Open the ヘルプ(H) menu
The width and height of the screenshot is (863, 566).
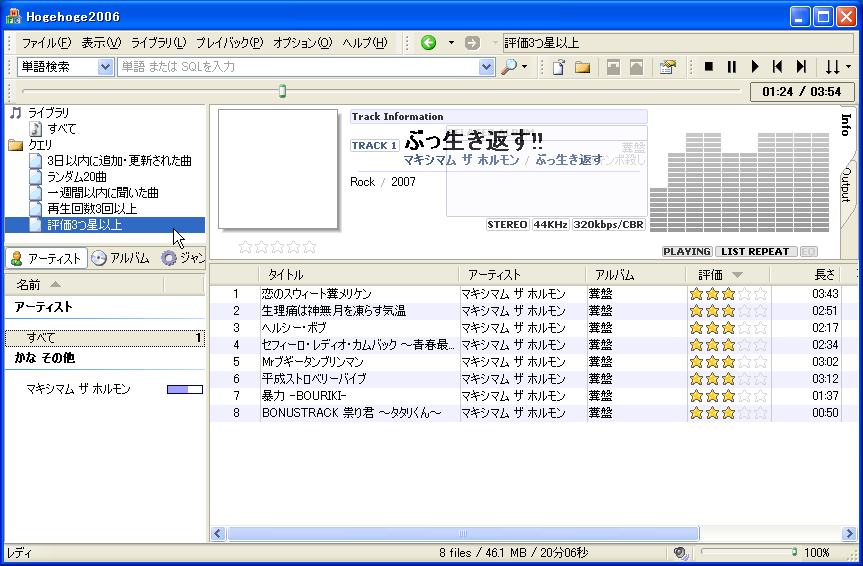click(365, 43)
